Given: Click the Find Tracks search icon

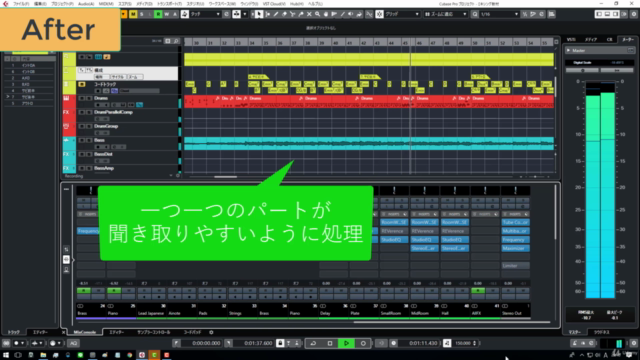Looking at the screenshot, I should point(176,41).
